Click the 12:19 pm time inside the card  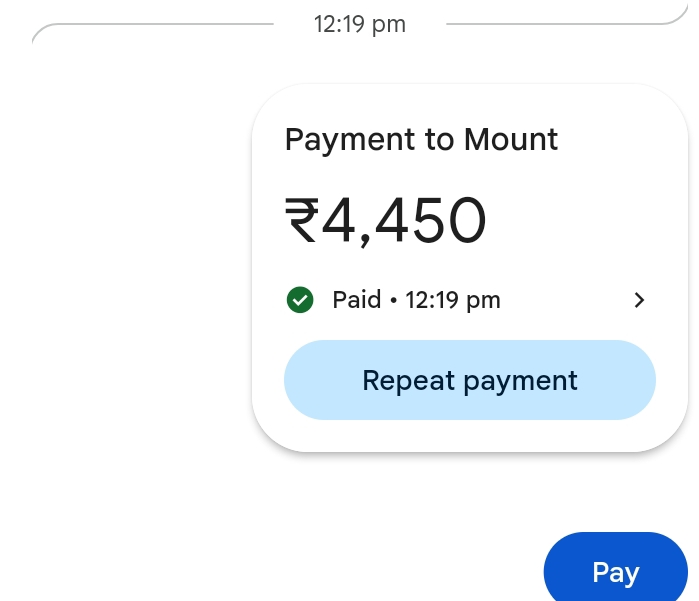pyautogui.click(x=452, y=300)
